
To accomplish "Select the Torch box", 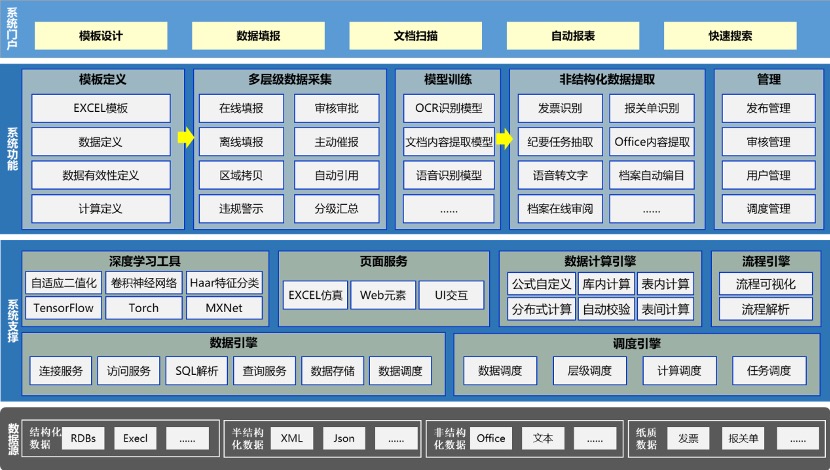I will (x=144, y=308).
